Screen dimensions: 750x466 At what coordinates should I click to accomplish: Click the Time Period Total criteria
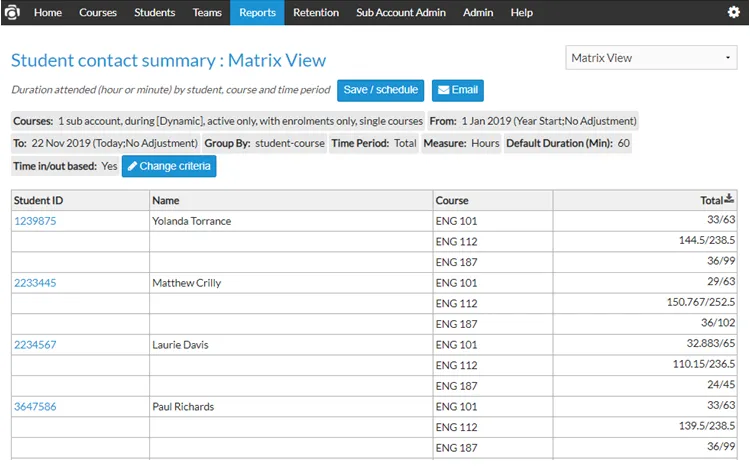pyautogui.click(x=374, y=143)
